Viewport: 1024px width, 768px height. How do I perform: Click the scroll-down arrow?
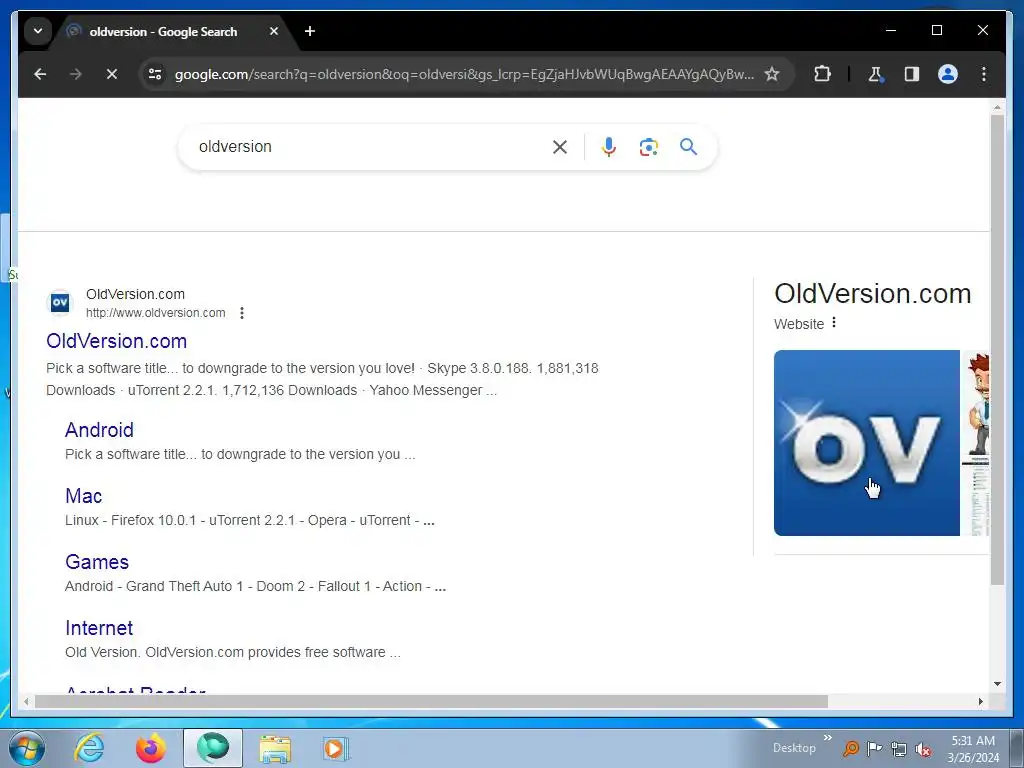[x=997, y=684]
